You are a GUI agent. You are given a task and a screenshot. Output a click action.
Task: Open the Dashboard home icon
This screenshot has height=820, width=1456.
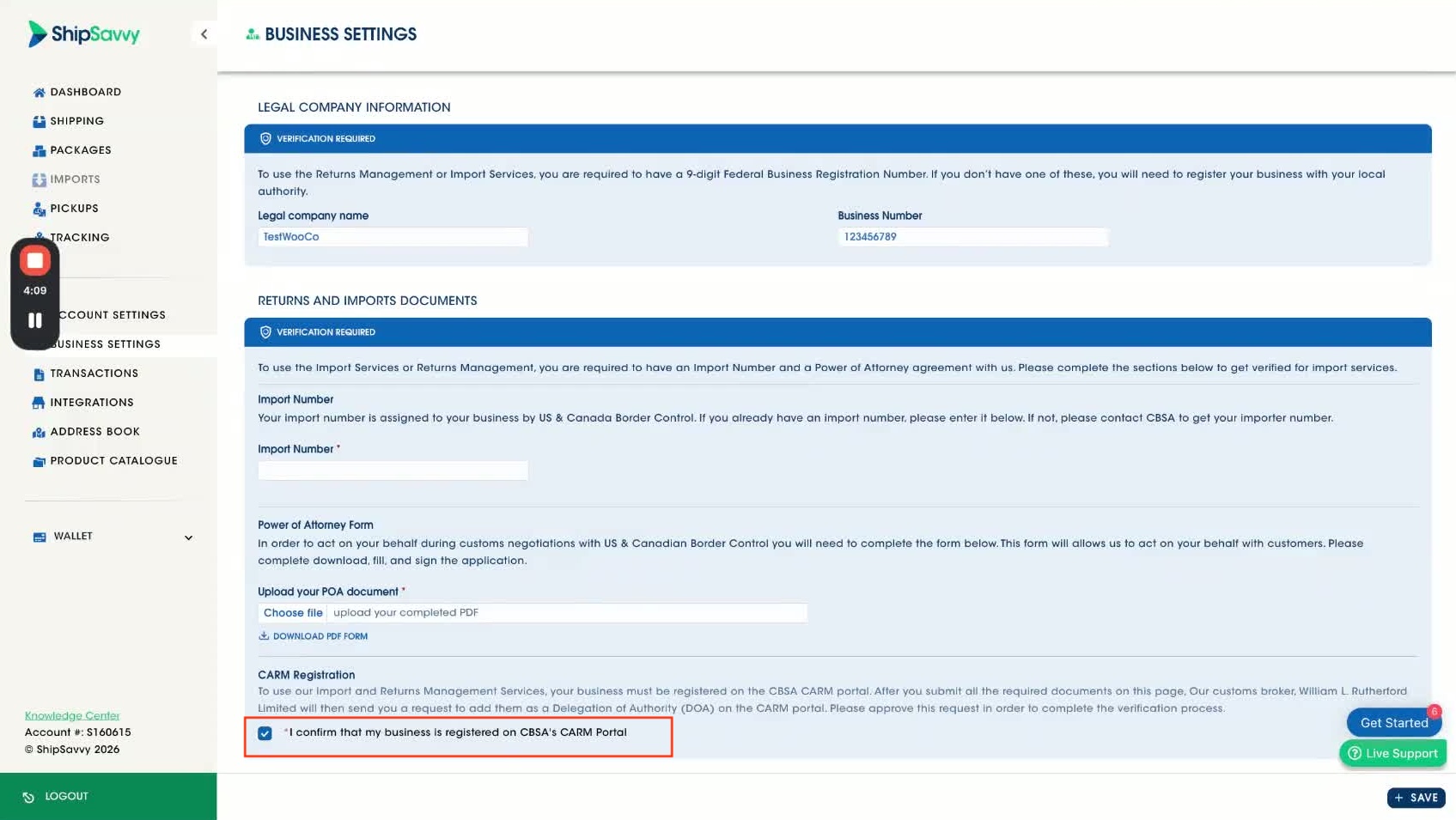(x=39, y=92)
